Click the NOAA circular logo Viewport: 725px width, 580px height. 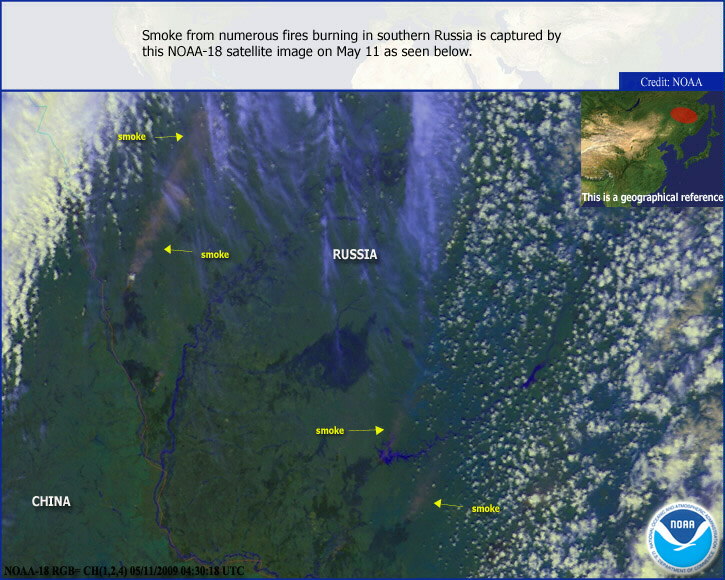point(682,540)
